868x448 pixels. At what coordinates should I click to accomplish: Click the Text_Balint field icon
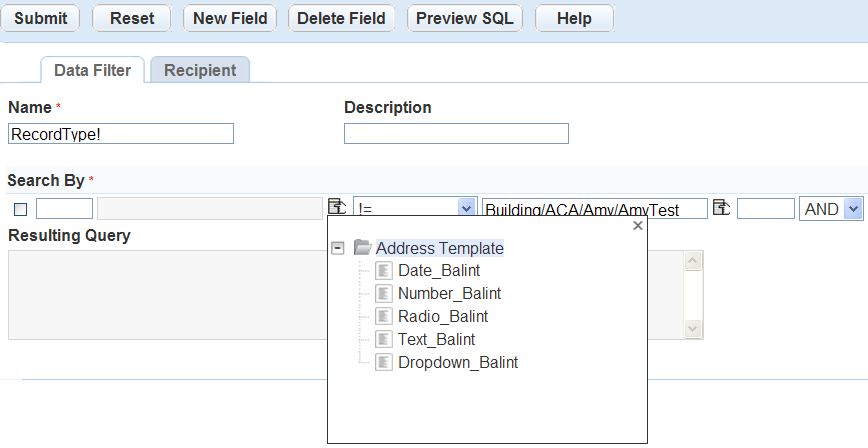click(384, 340)
